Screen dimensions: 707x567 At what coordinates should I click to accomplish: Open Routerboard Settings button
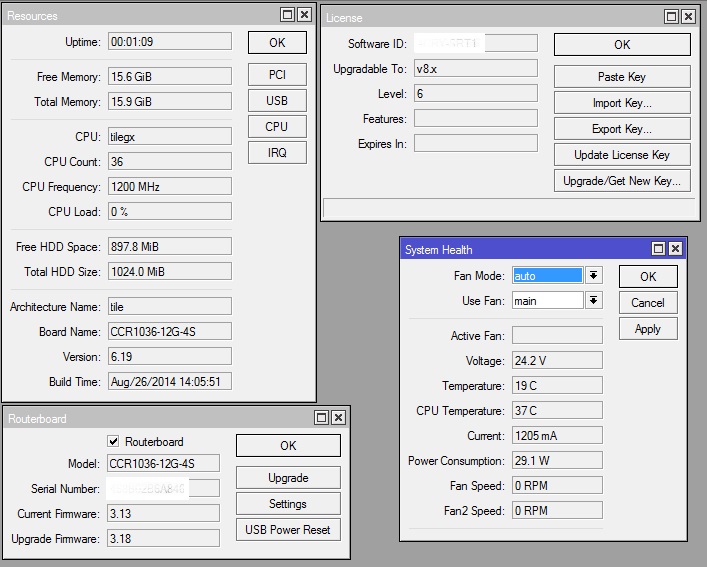click(x=288, y=504)
